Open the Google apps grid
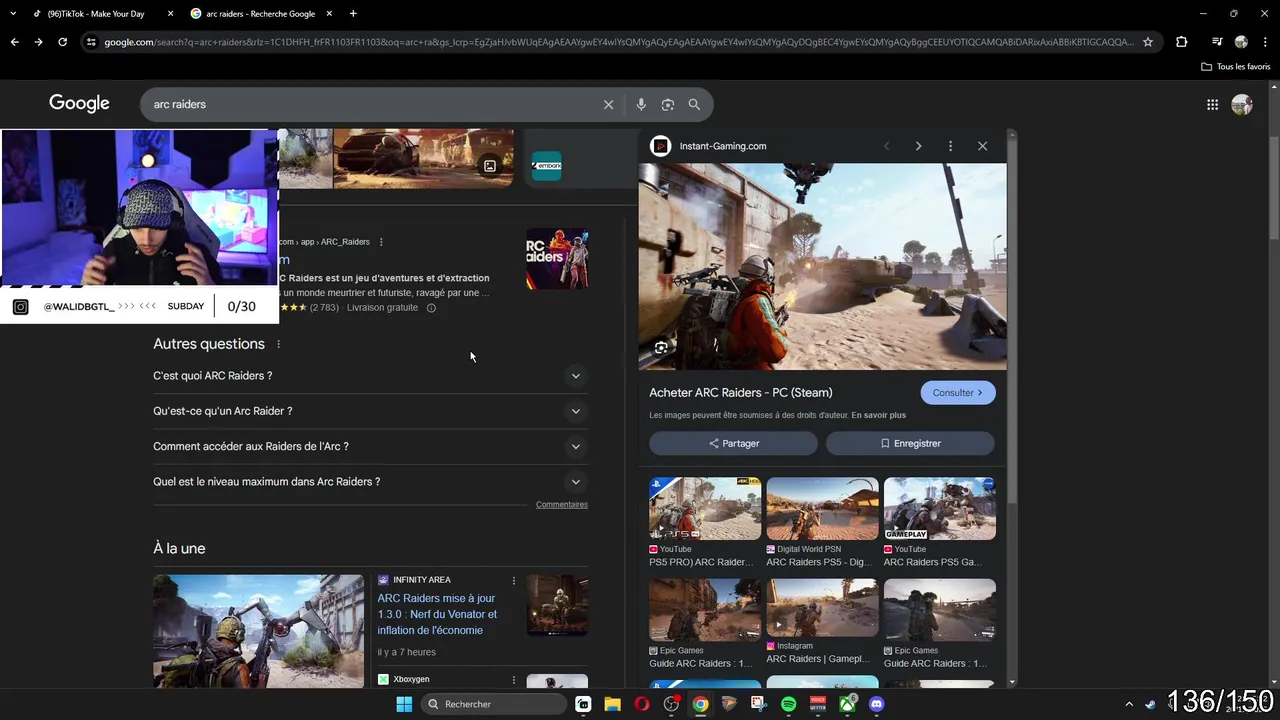This screenshot has height=720, width=1280. click(x=1212, y=104)
